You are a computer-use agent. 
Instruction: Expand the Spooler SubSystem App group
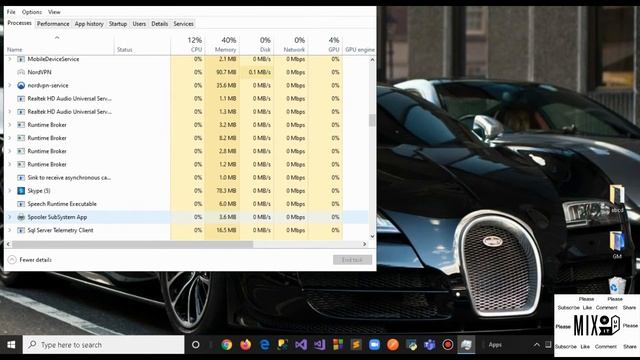pyautogui.click(x=10, y=217)
